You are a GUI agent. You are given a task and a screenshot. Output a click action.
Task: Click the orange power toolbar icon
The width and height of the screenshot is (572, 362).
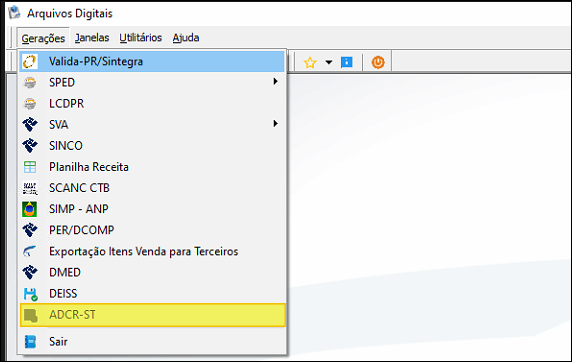point(378,62)
